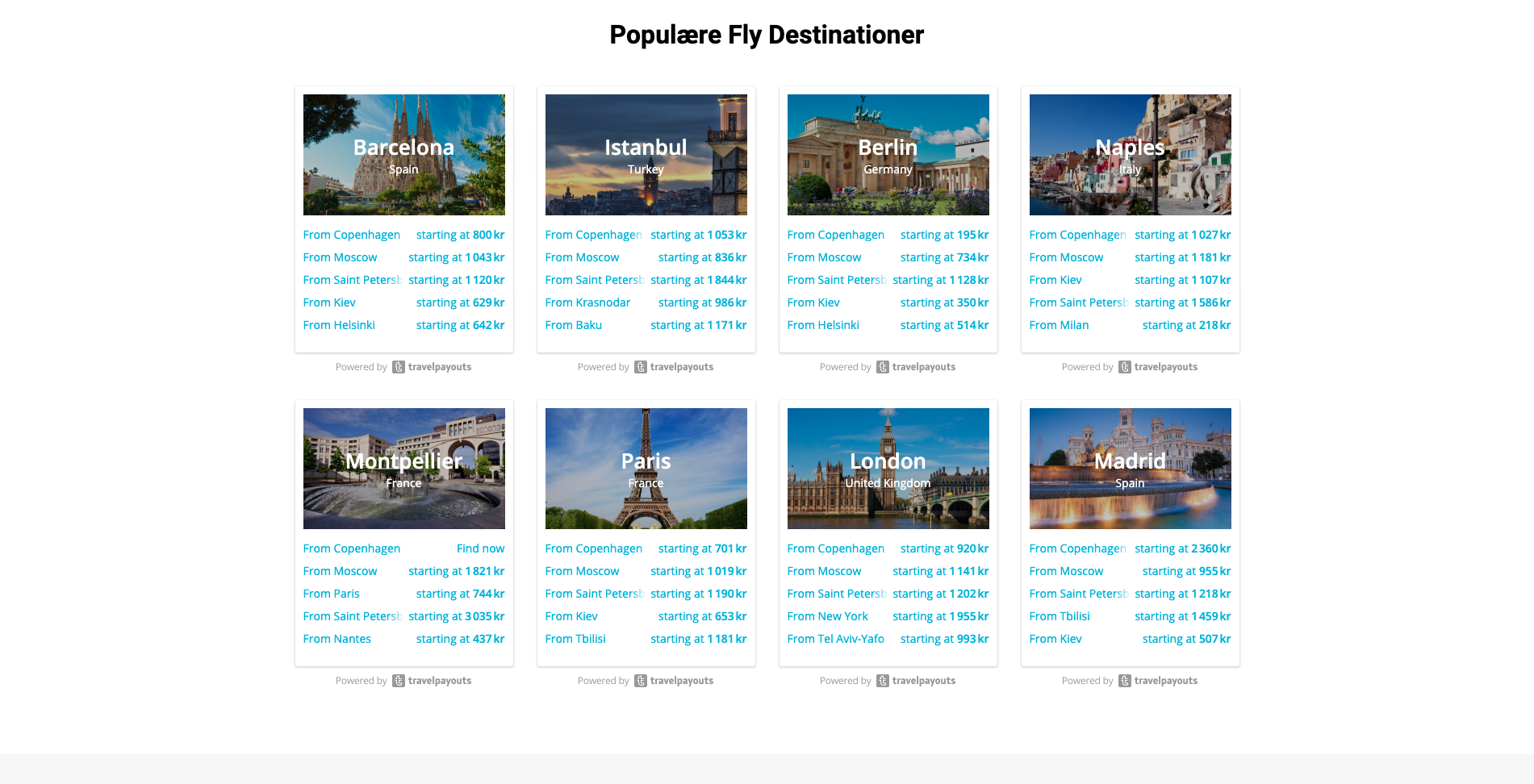Image resolution: width=1534 pixels, height=784 pixels.
Task: Click travelpayouts logo icon under Berlin card
Action: point(883,367)
